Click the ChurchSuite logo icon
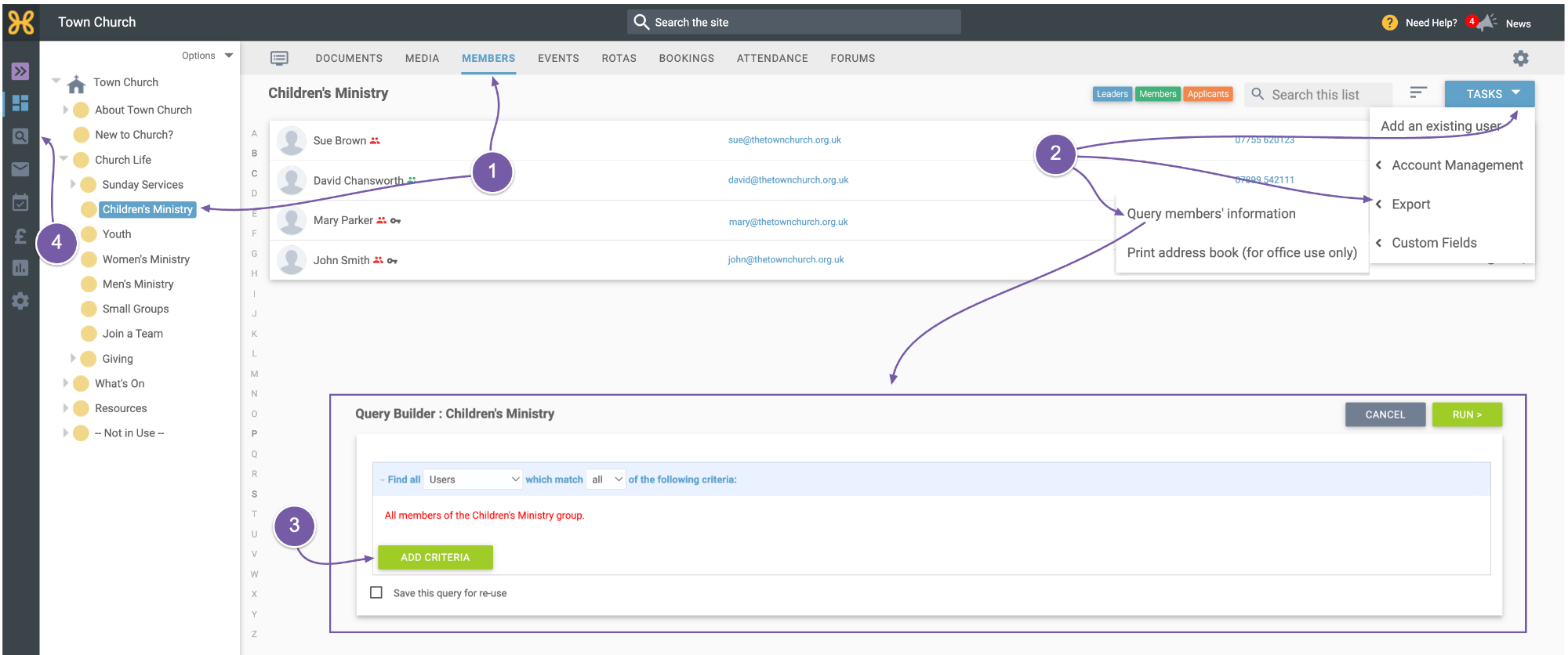 pyautogui.click(x=21, y=22)
